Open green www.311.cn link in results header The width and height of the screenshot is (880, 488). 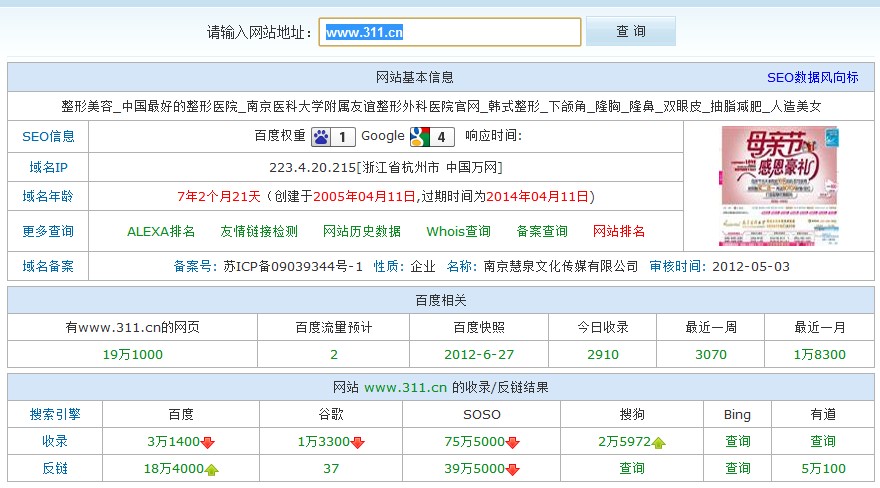405,388
